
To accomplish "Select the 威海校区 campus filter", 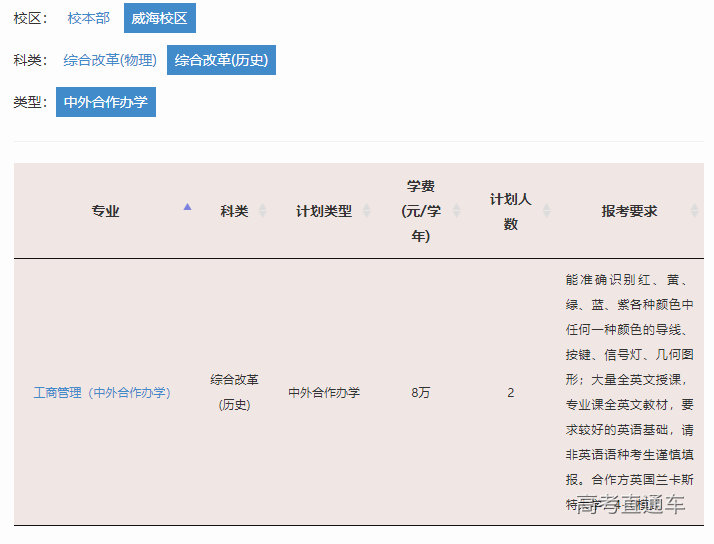I will (159, 18).
